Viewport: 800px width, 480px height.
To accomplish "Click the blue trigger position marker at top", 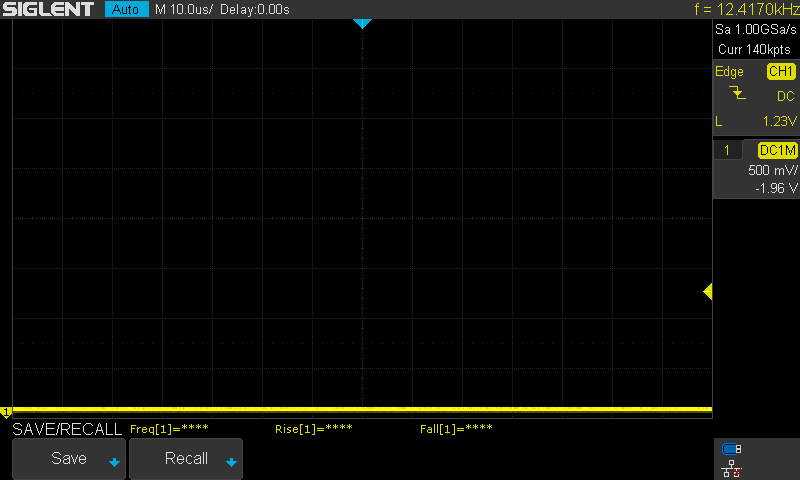I will coord(362,23).
